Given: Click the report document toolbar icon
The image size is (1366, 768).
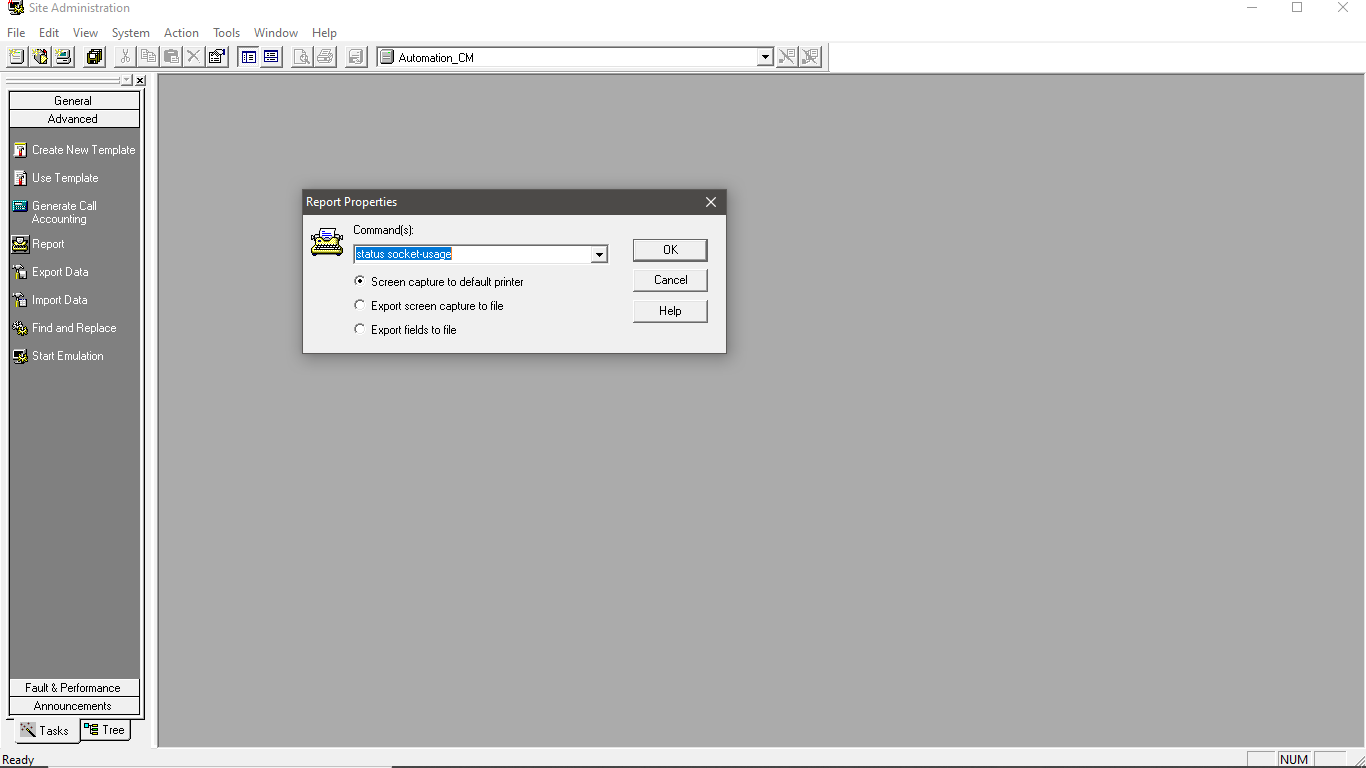Looking at the screenshot, I should click(x=356, y=57).
